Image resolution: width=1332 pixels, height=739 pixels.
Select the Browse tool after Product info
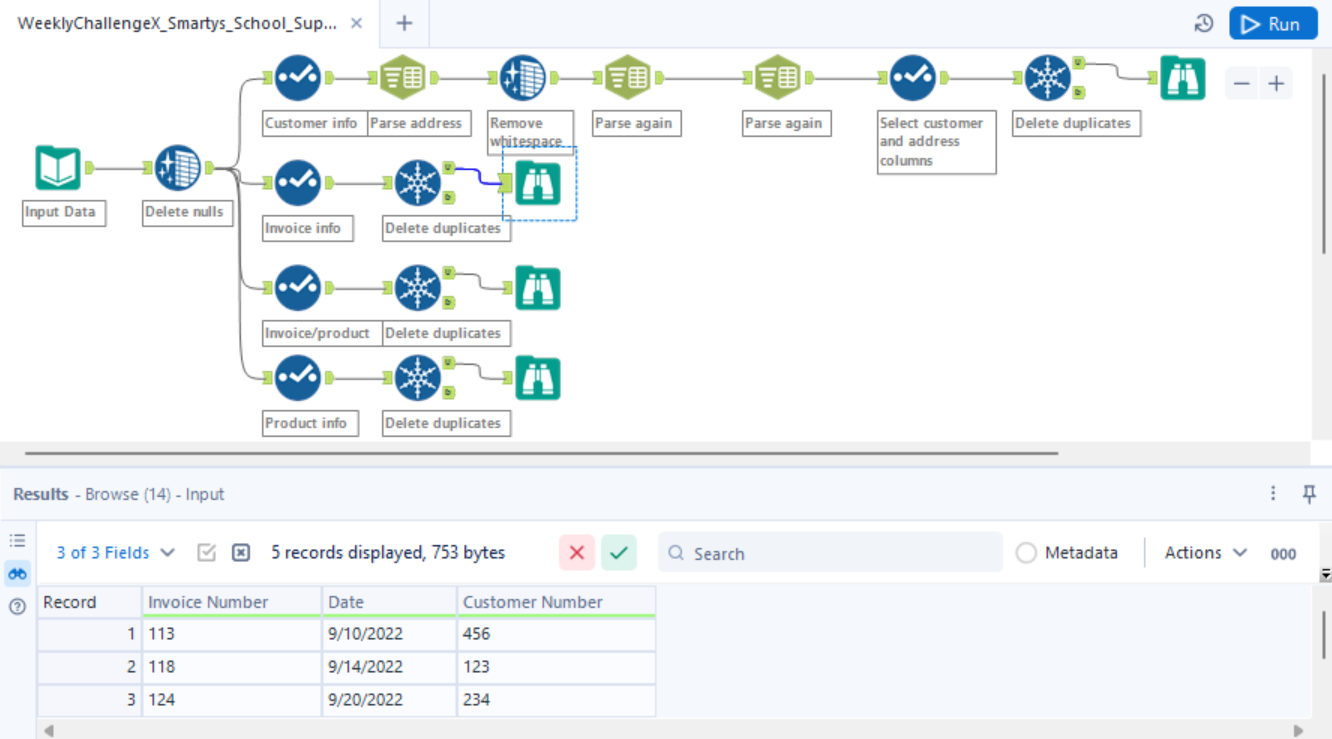[538, 379]
